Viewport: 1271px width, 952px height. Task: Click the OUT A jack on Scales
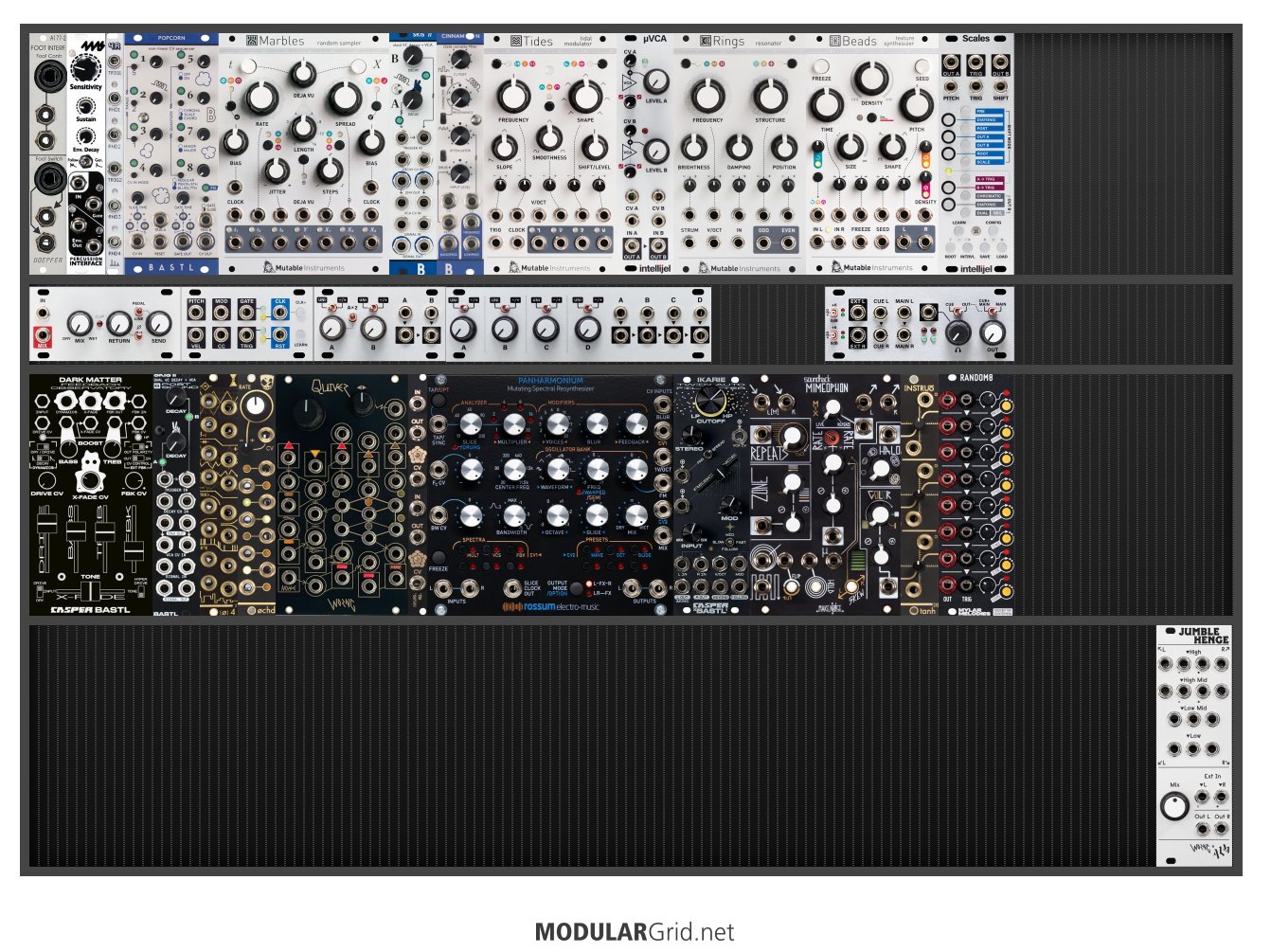pyautogui.click(x=951, y=63)
